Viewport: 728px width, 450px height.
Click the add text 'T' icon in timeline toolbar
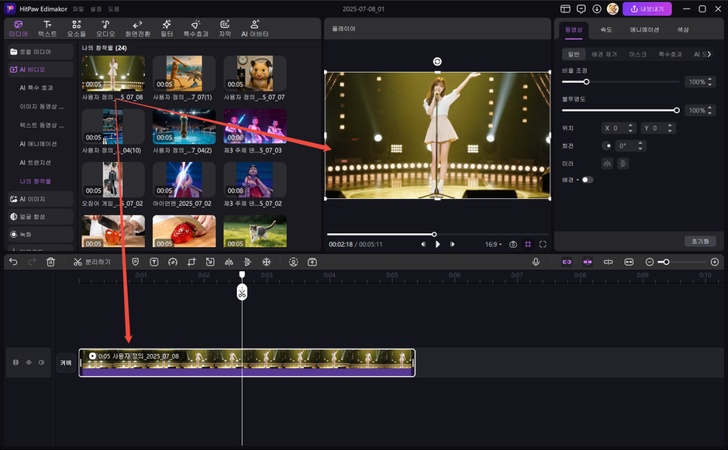click(x=154, y=262)
